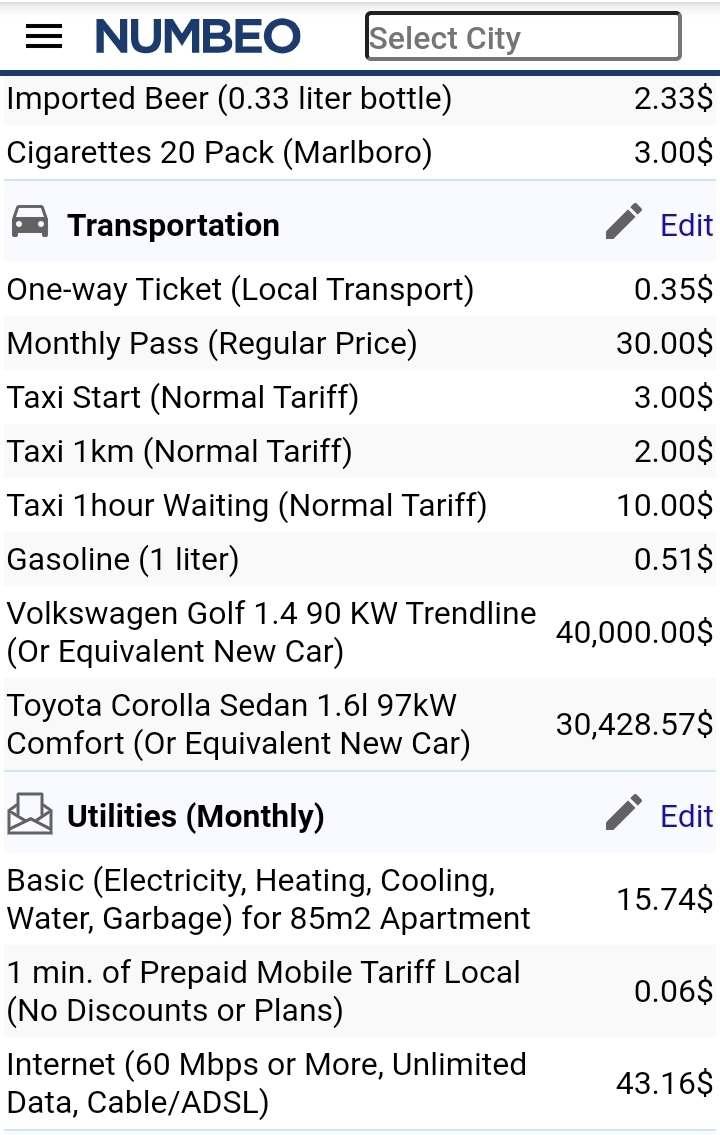Open Edit link for Utilities (Monthly)
720x1135 pixels.
tap(687, 817)
